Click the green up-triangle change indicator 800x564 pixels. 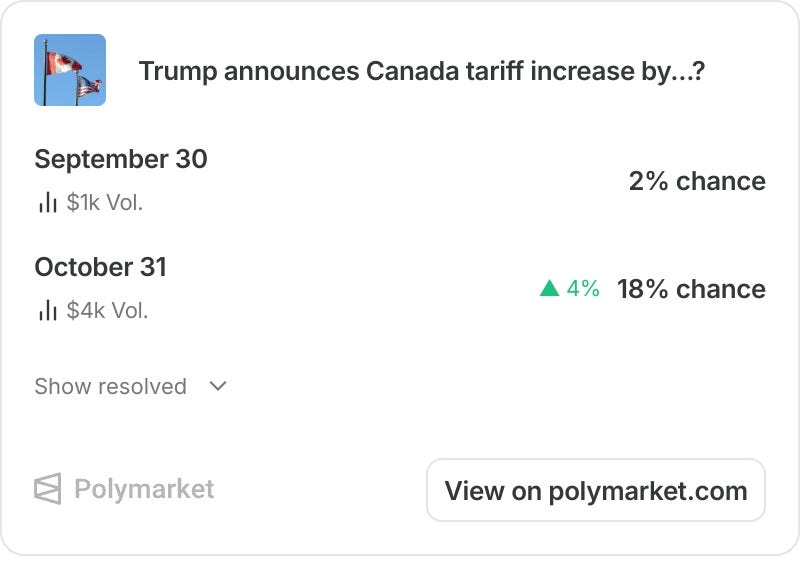pos(549,288)
